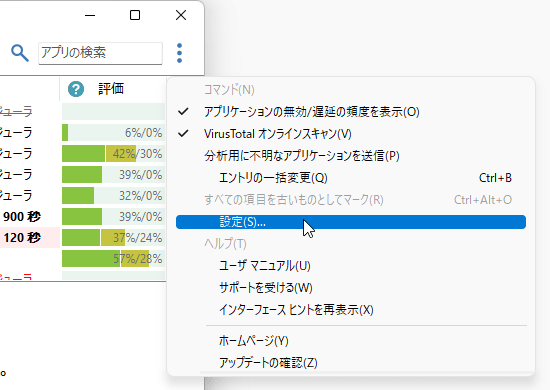Click the question mark help icon
This screenshot has width=550, height=390.
76,89
